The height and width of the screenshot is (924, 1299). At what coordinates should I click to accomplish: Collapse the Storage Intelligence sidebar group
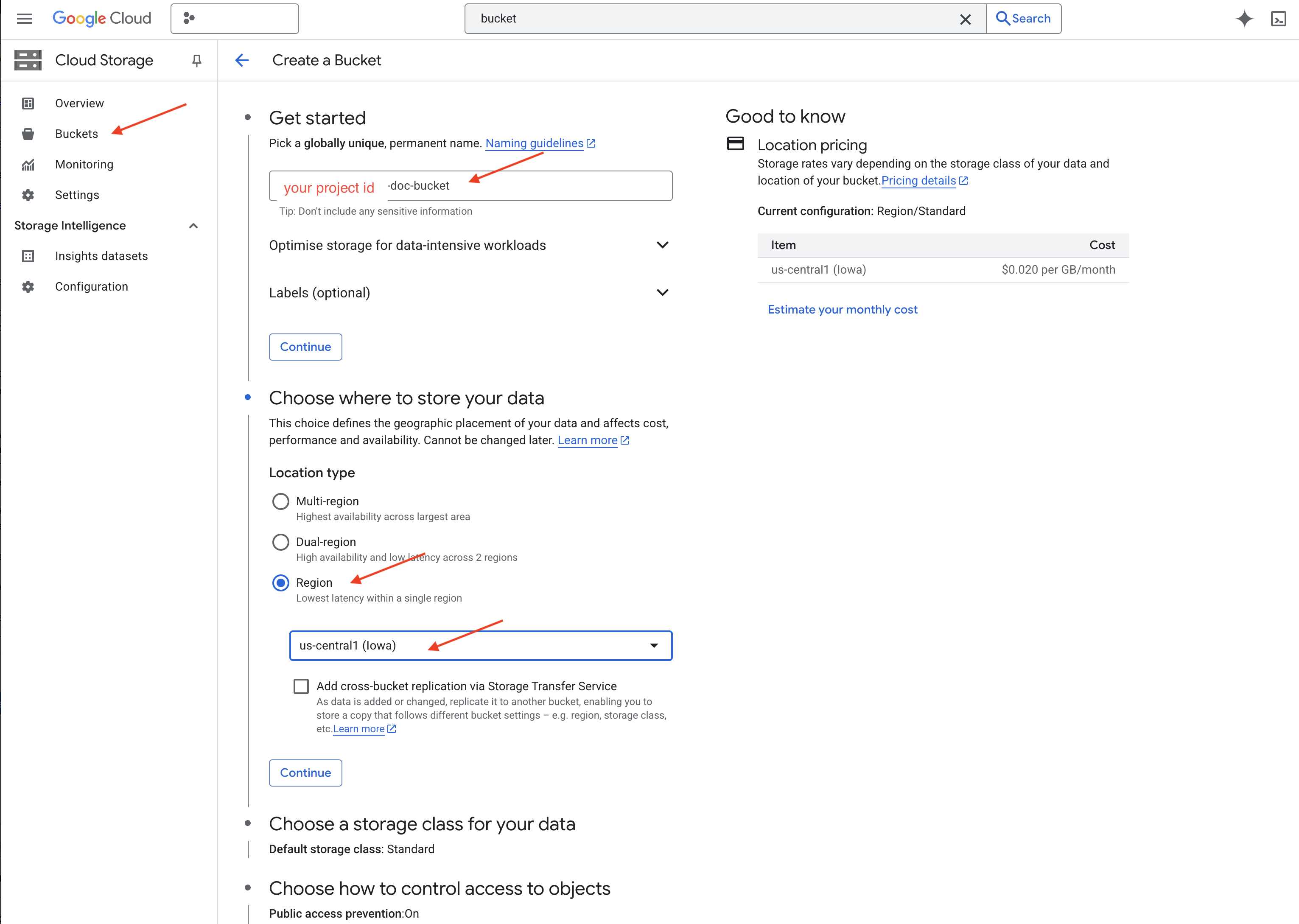tap(193, 226)
